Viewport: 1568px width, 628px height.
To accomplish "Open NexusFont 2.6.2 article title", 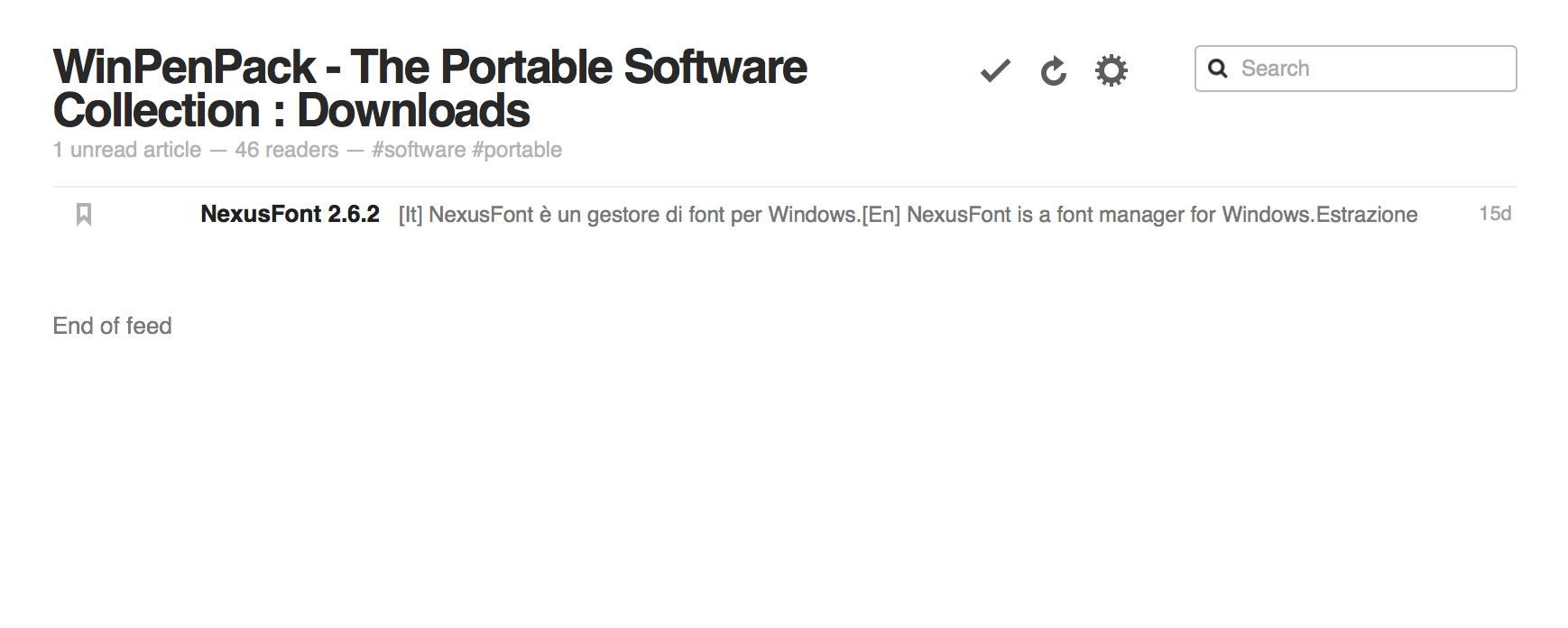I will click(x=290, y=214).
